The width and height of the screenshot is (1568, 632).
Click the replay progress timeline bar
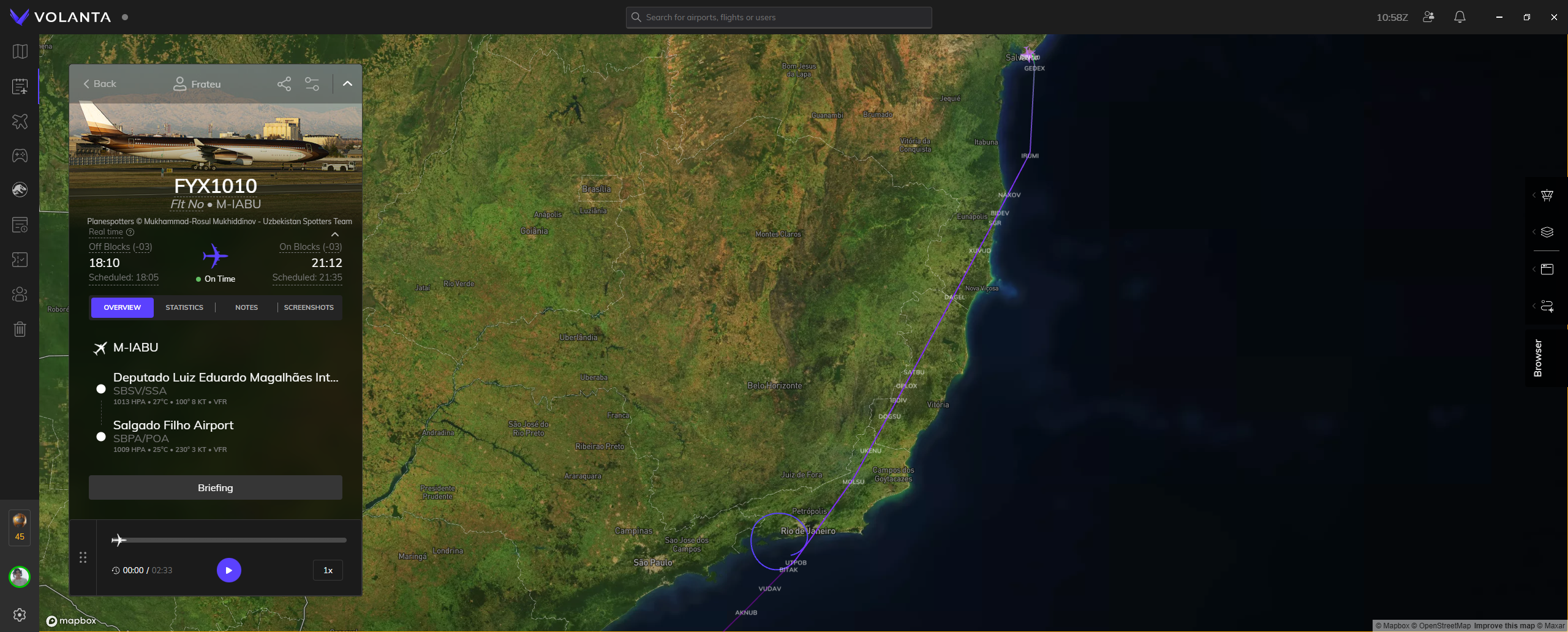click(x=233, y=540)
